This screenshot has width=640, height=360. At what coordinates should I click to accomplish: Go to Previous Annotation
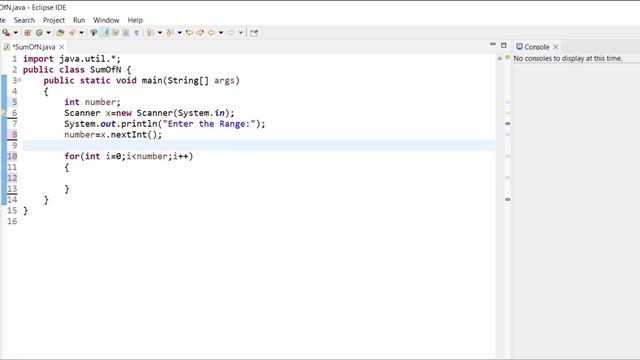(x=169, y=33)
